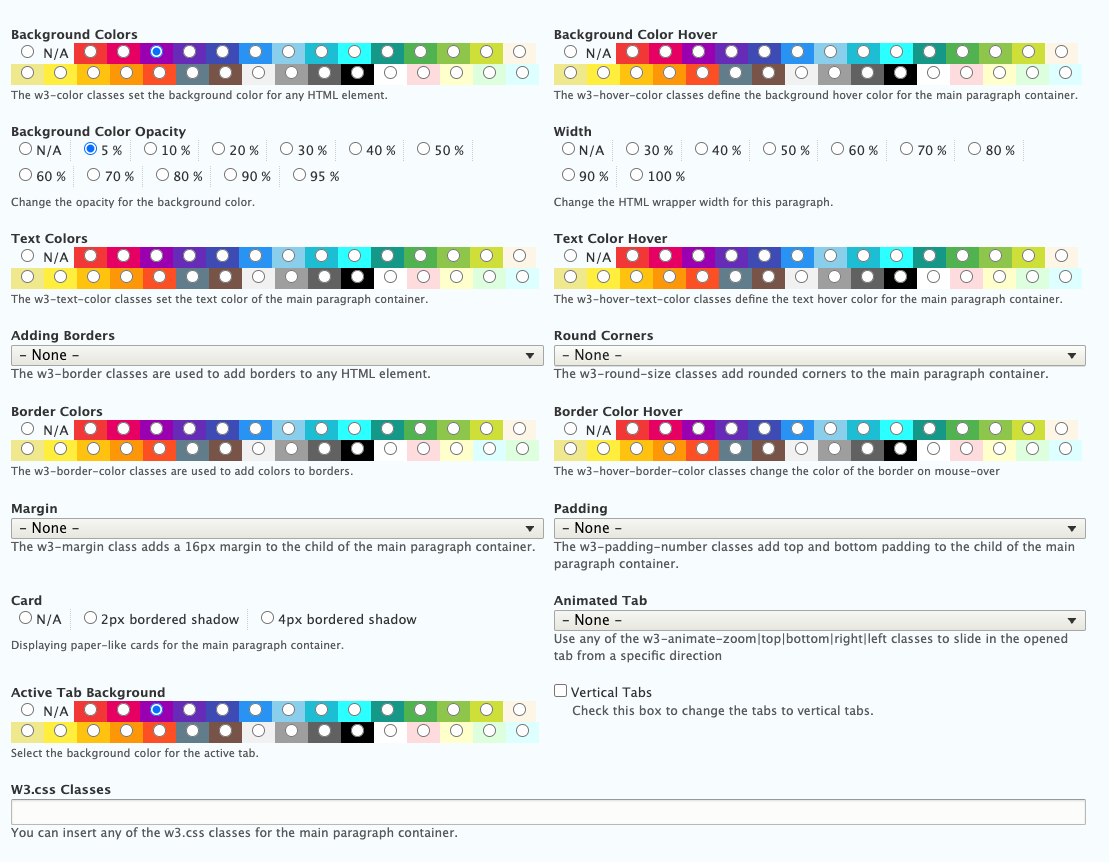Select N/A for Active Tab Background
The width and height of the screenshot is (1109, 862).
27,709
